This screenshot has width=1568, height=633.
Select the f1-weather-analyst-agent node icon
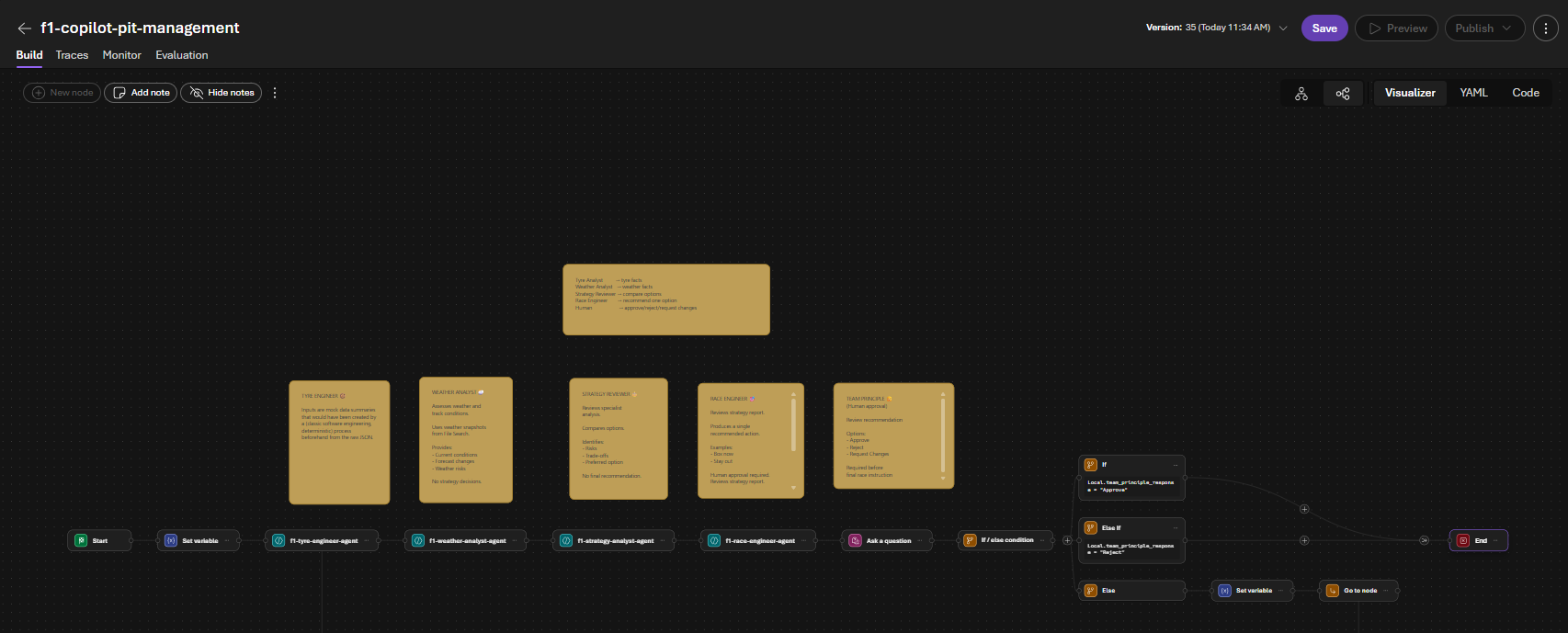(x=418, y=540)
